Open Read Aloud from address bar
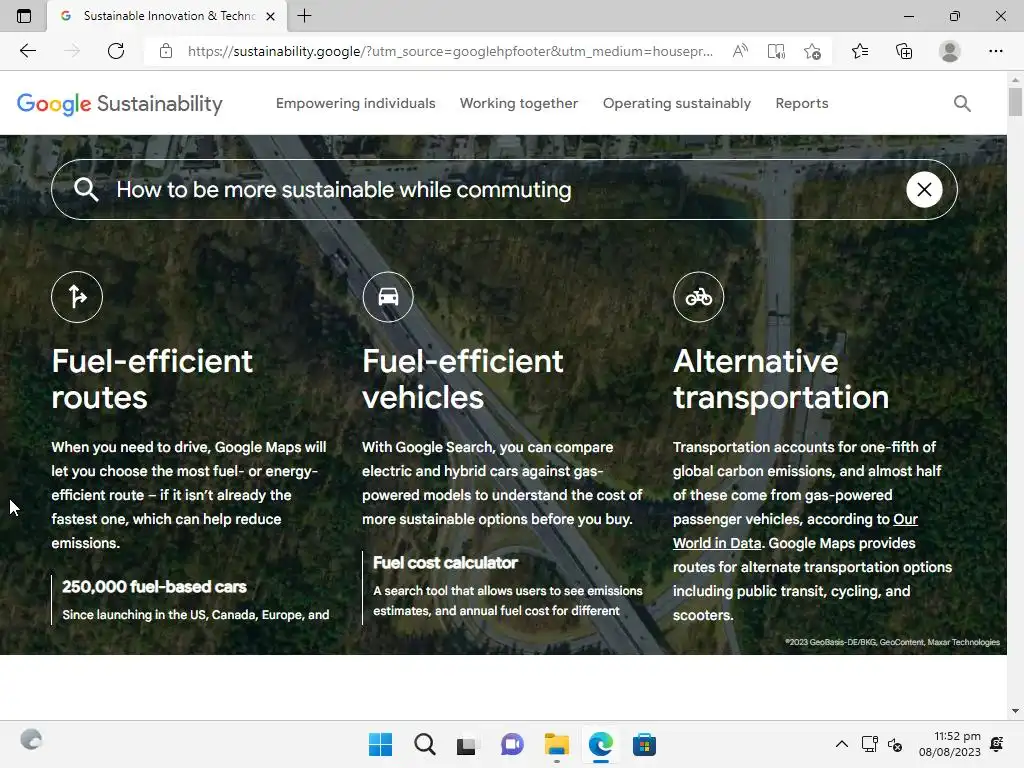 [x=740, y=51]
